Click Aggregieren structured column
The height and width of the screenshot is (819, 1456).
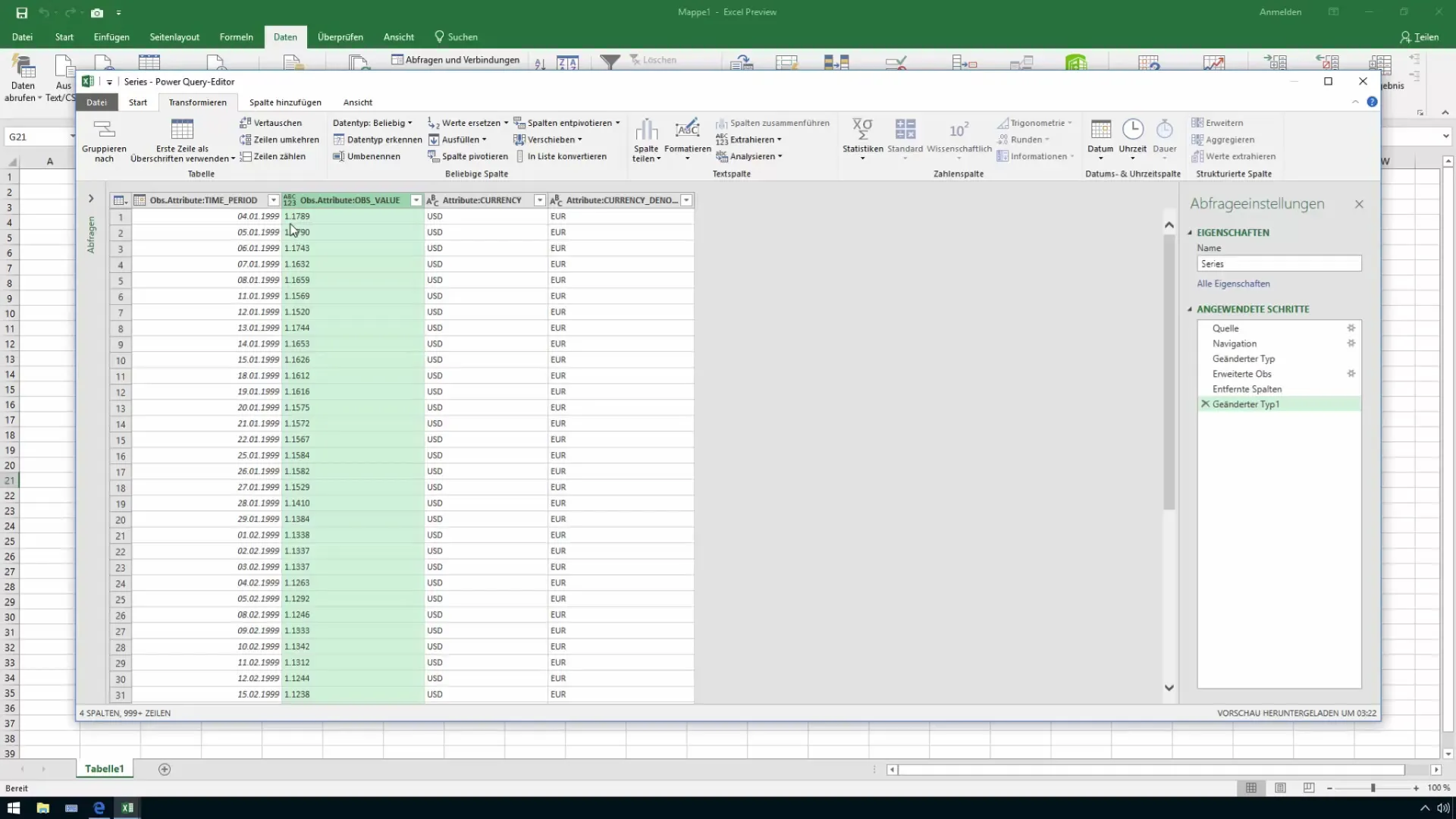tap(1222, 140)
